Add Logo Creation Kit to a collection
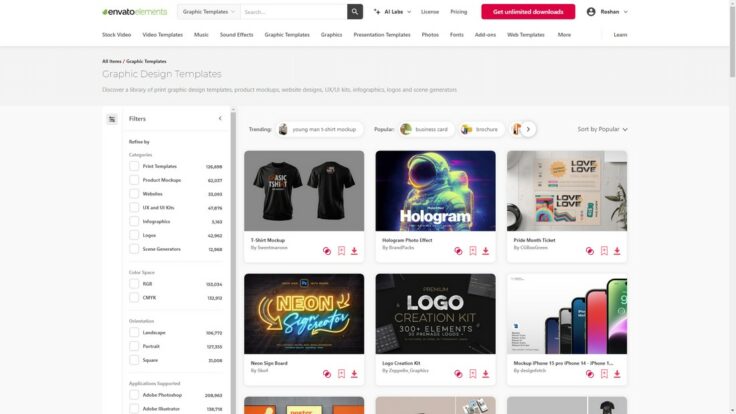Viewport: 736px width, 414px height. click(458, 374)
